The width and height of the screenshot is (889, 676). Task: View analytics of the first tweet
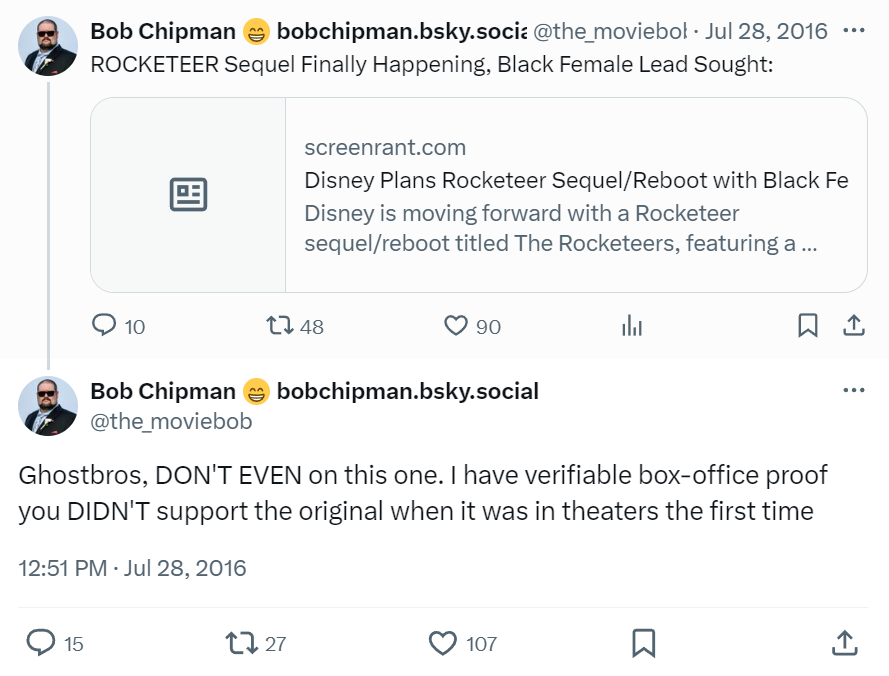(632, 326)
